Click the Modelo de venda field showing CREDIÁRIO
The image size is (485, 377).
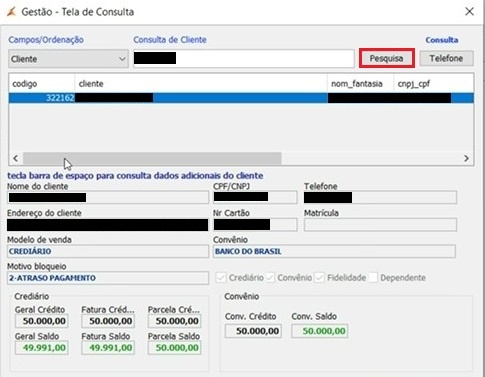click(108, 251)
